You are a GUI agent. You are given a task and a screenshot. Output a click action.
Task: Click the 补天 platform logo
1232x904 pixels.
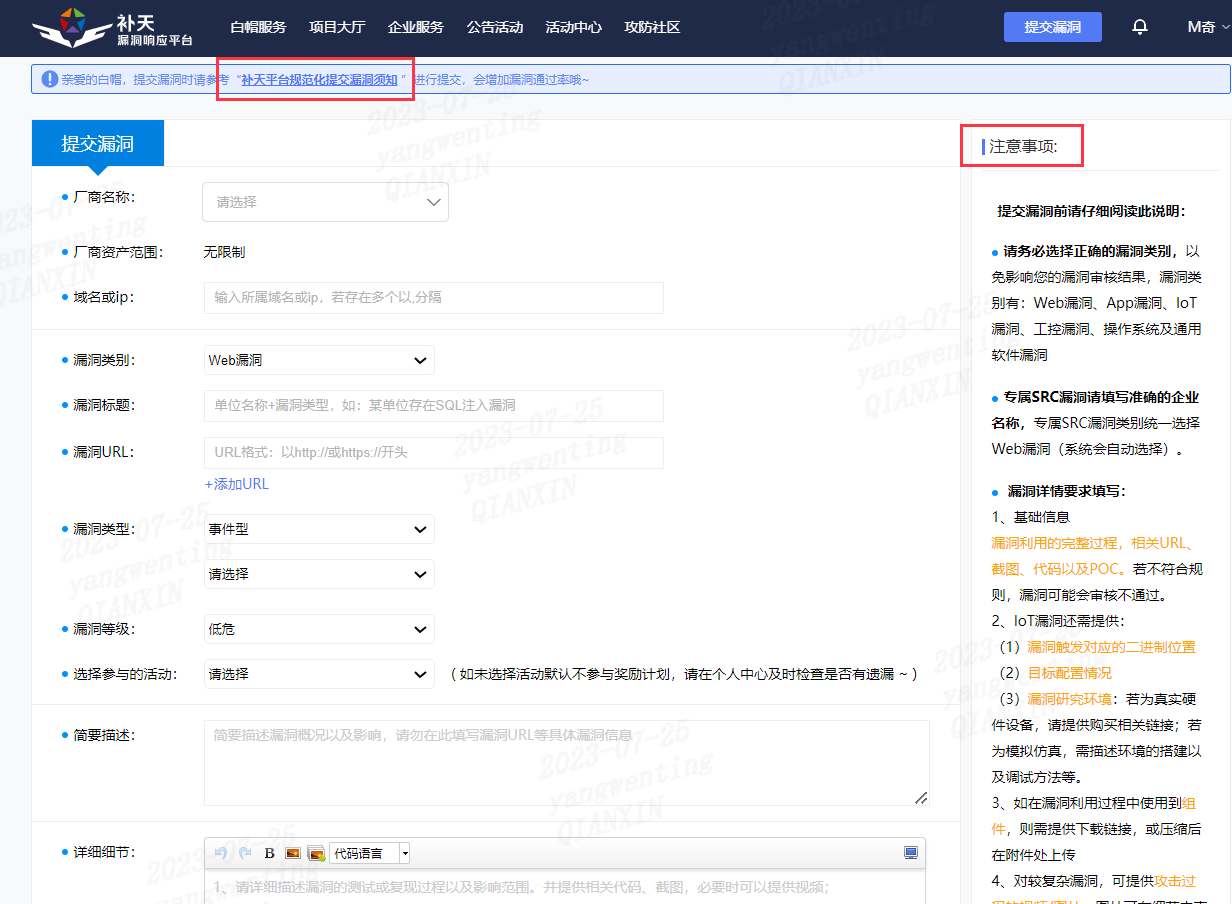click(x=112, y=28)
